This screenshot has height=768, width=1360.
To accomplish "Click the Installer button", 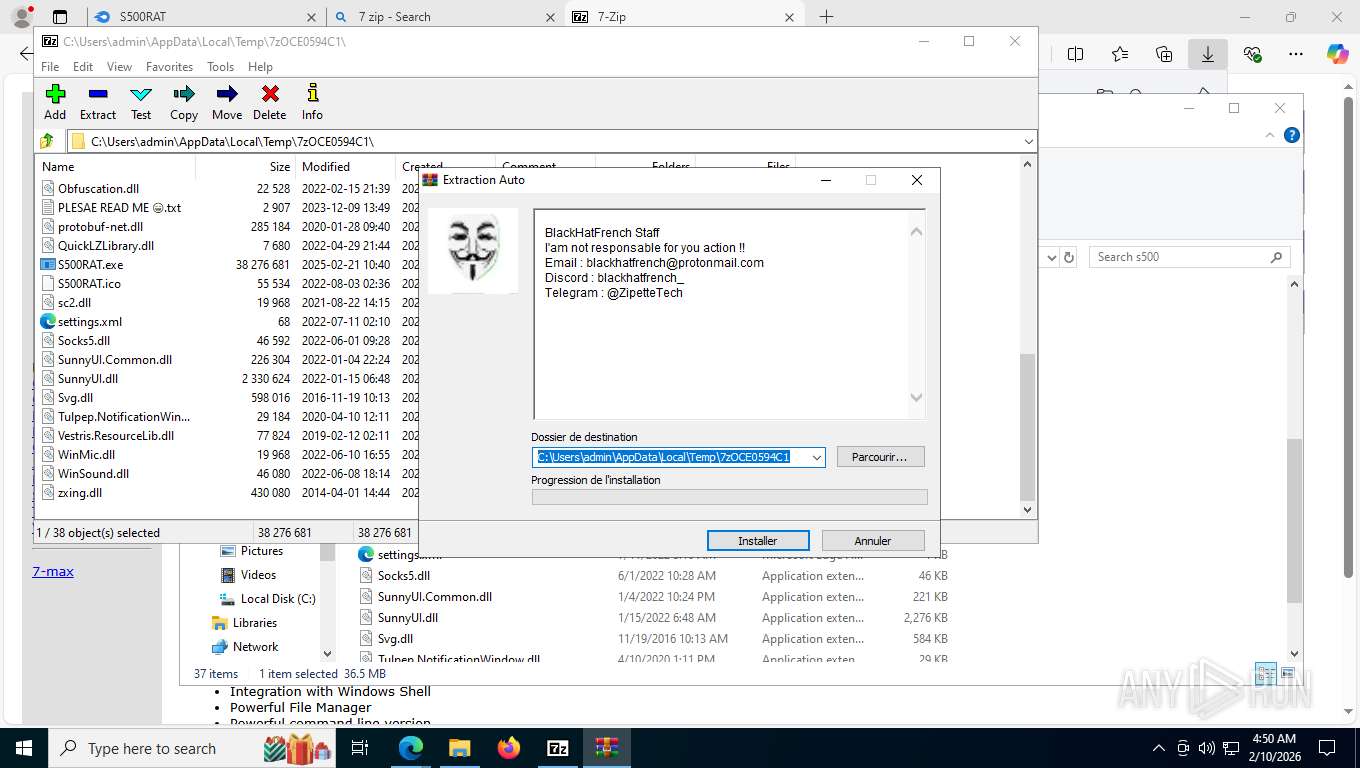I will 758,540.
